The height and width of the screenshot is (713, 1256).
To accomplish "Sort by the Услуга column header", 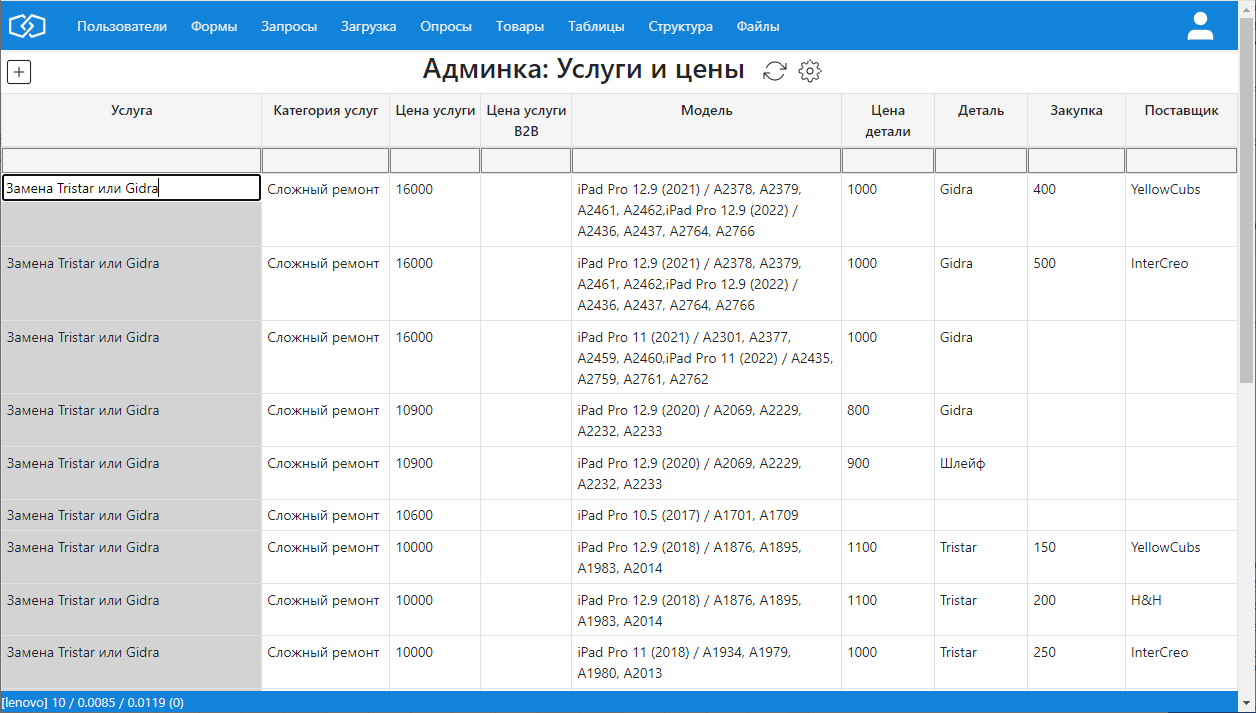I will pos(131,120).
